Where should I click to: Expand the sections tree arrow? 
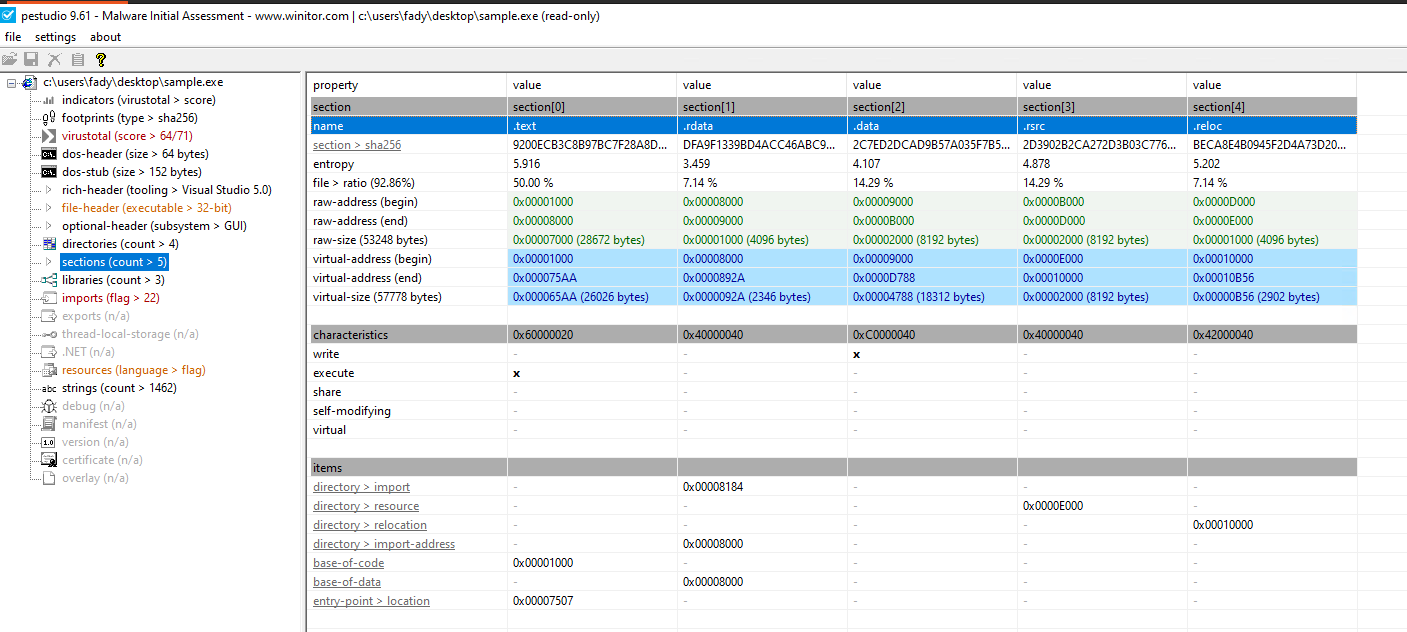[x=49, y=262]
